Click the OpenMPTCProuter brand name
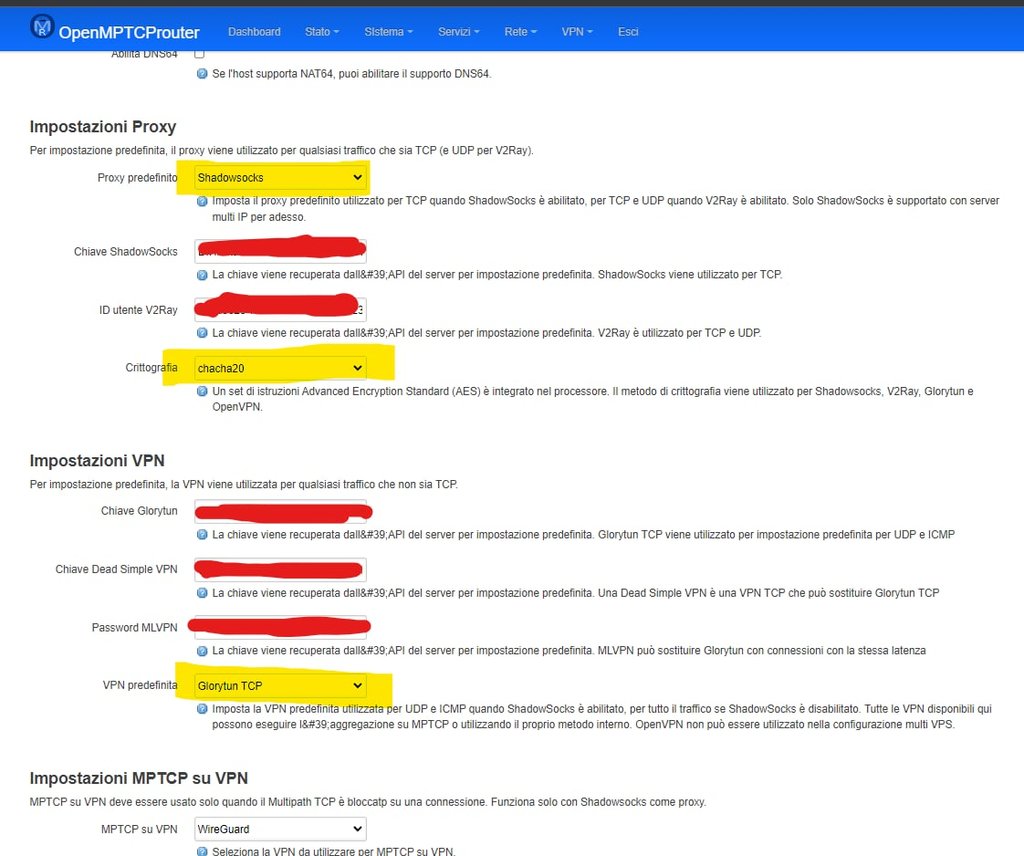The image size is (1024, 856). click(x=129, y=32)
